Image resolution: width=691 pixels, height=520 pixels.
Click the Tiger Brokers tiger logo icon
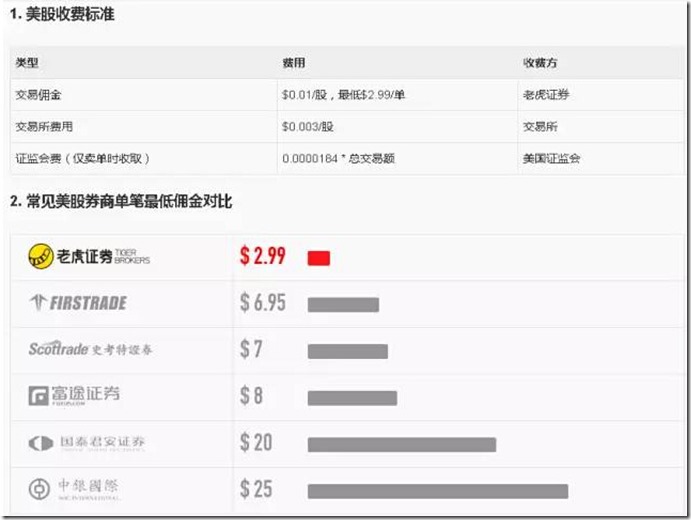[x=41, y=257]
